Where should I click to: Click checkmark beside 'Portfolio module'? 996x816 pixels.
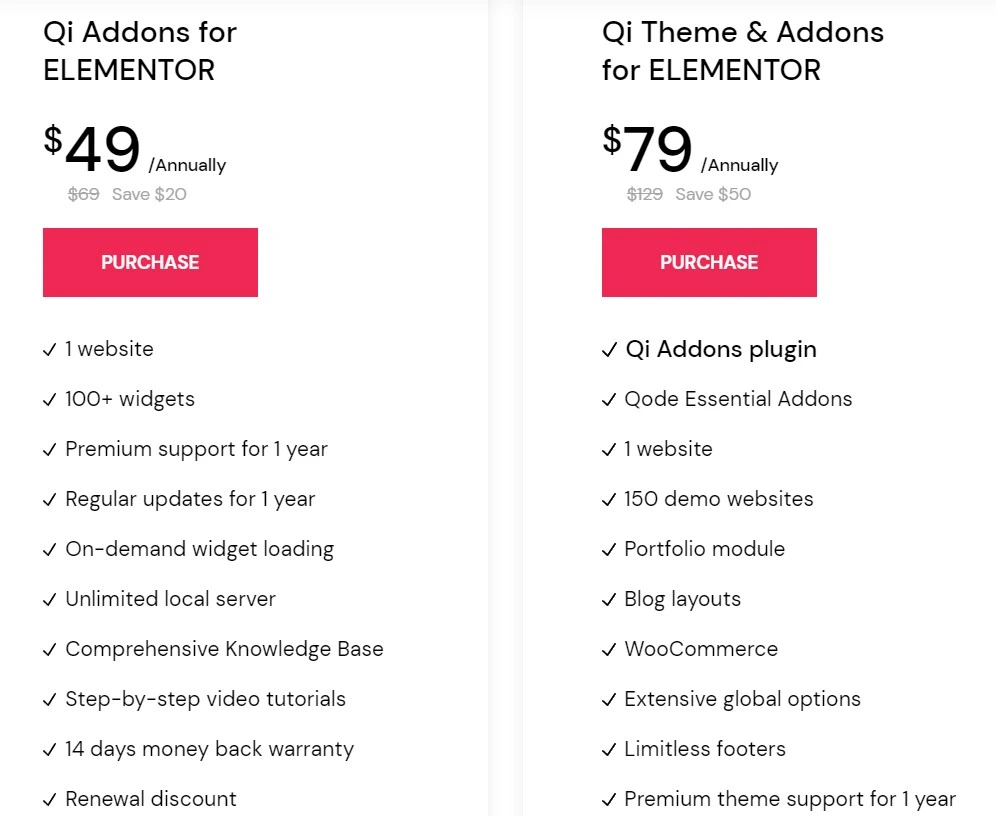[x=609, y=550]
